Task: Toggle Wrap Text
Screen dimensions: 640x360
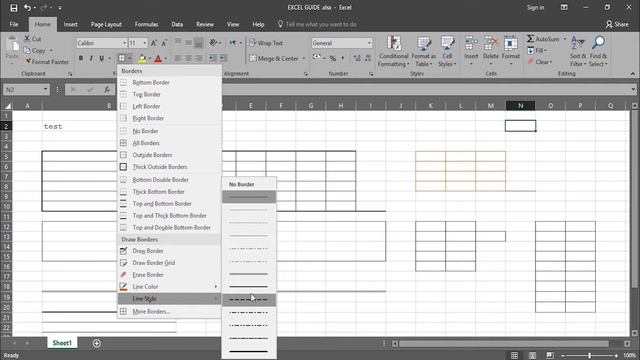Action: (x=266, y=43)
